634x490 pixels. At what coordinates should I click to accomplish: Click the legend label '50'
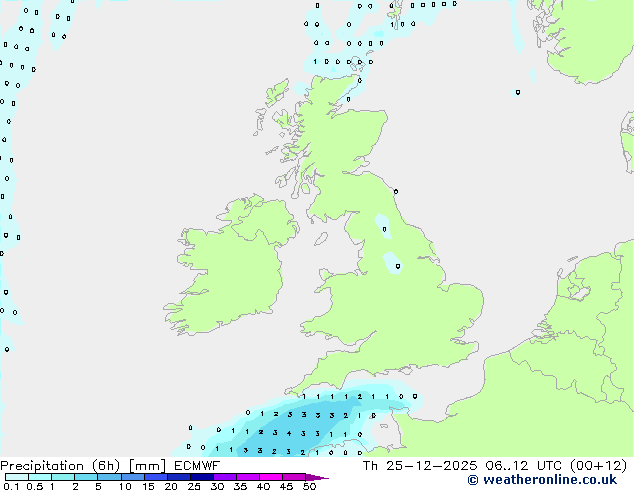309,486
